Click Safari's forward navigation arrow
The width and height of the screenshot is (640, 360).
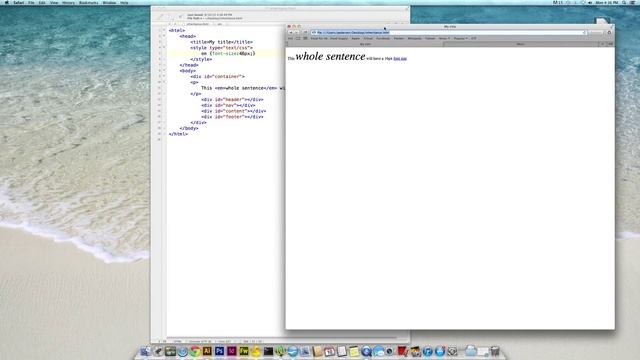pyautogui.click(x=296, y=32)
